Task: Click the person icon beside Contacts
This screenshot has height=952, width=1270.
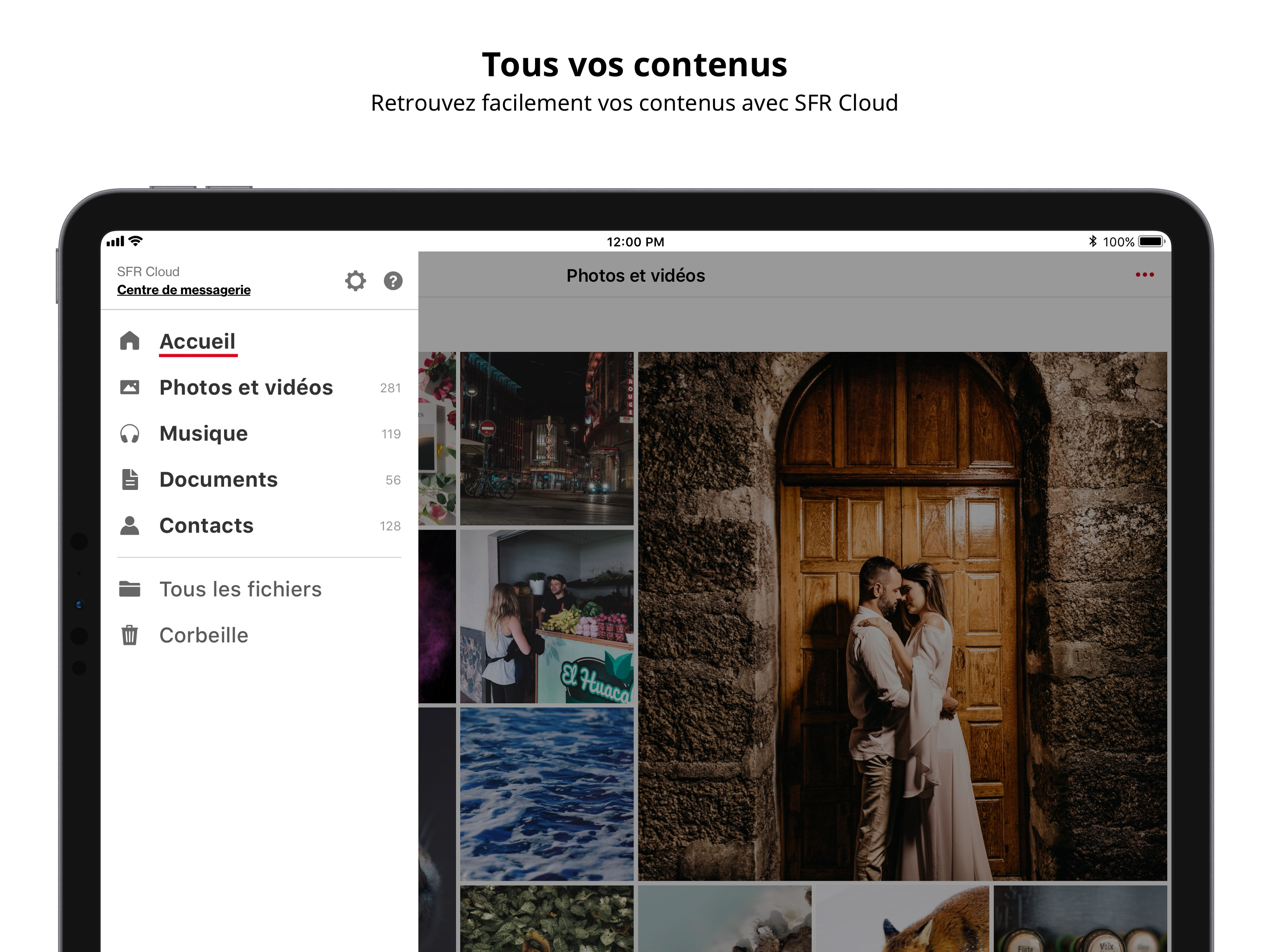Action: (x=130, y=525)
